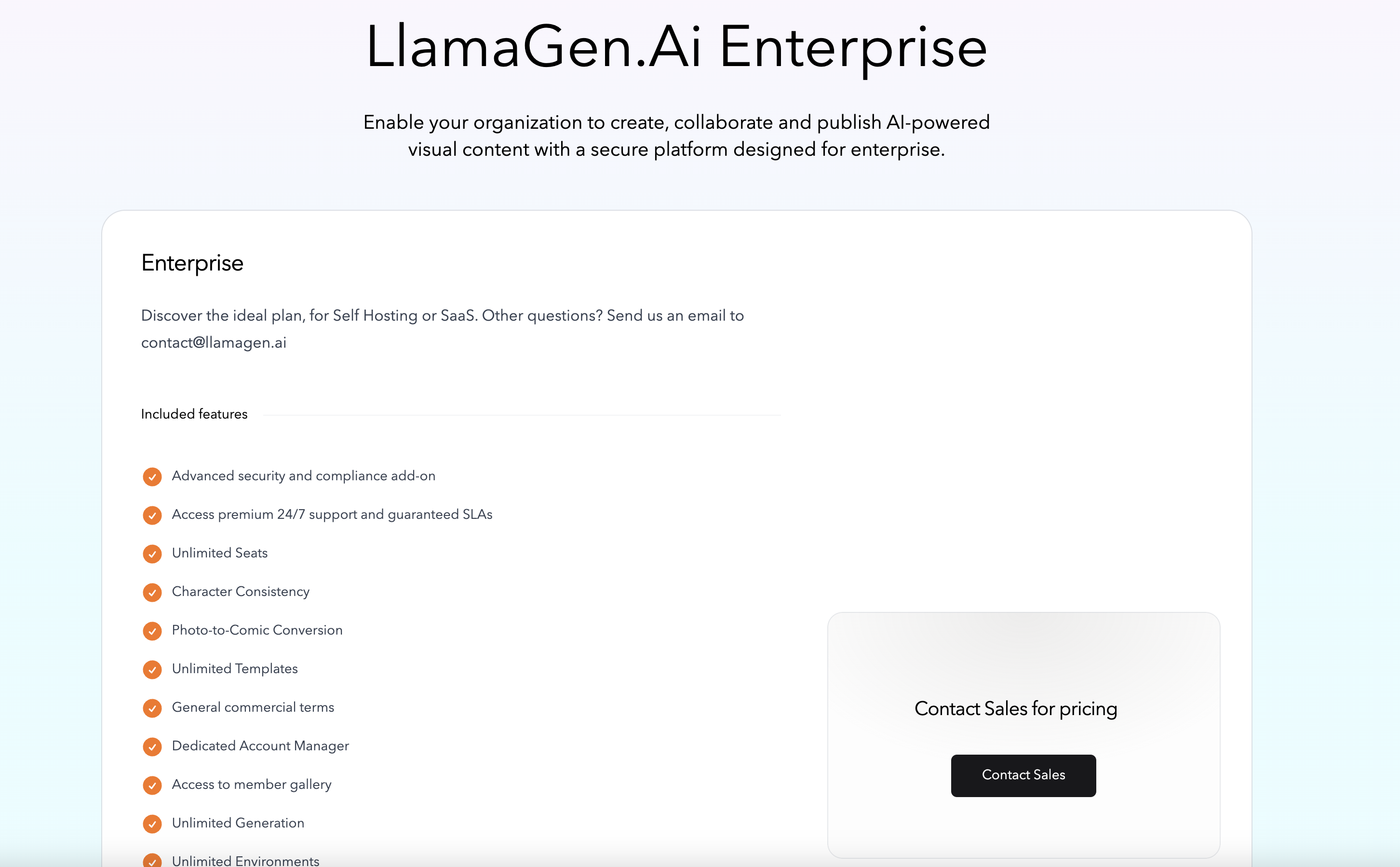Screen dimensions: 1400x867
Task: Click the Contact Sales for pricing text
Action: point(1015,709)
